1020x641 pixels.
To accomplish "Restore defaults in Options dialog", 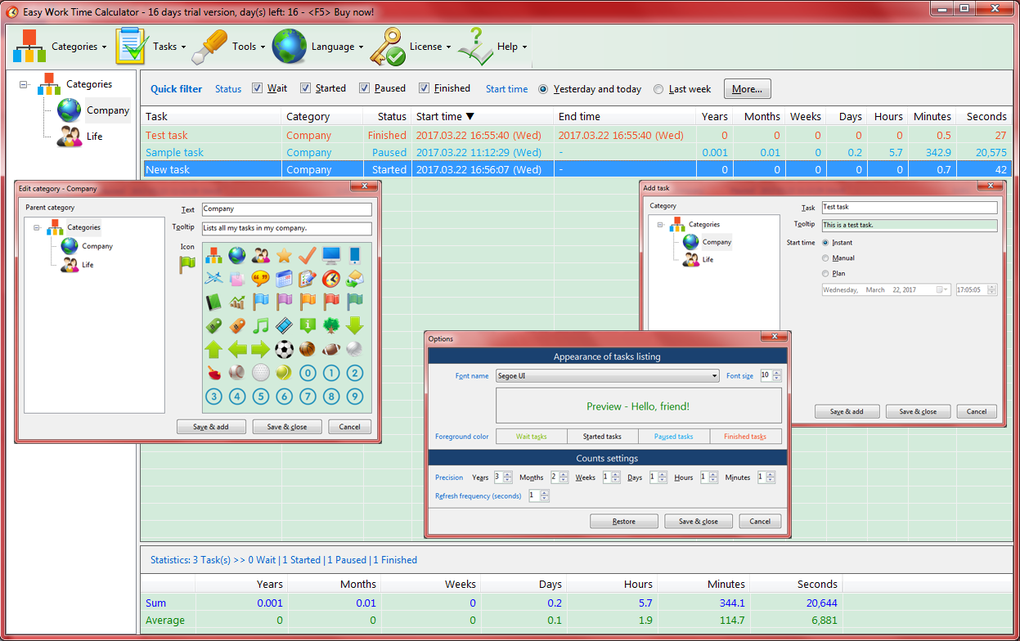I will click(x=623, y=520).
